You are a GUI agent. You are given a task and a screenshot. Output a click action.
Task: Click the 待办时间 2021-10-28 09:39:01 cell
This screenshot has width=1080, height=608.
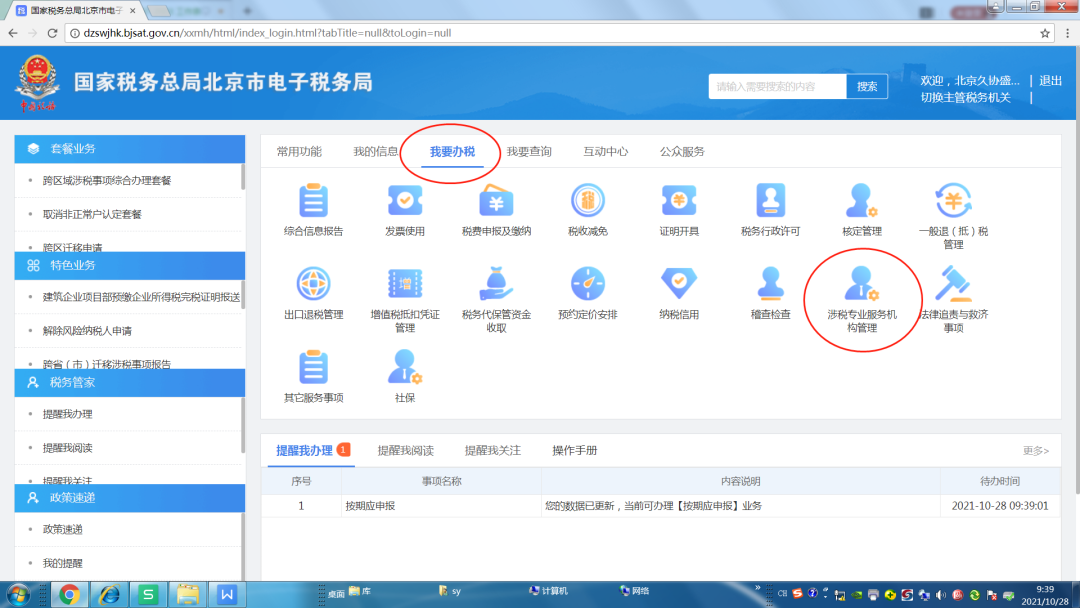(x=1000, y=505)
